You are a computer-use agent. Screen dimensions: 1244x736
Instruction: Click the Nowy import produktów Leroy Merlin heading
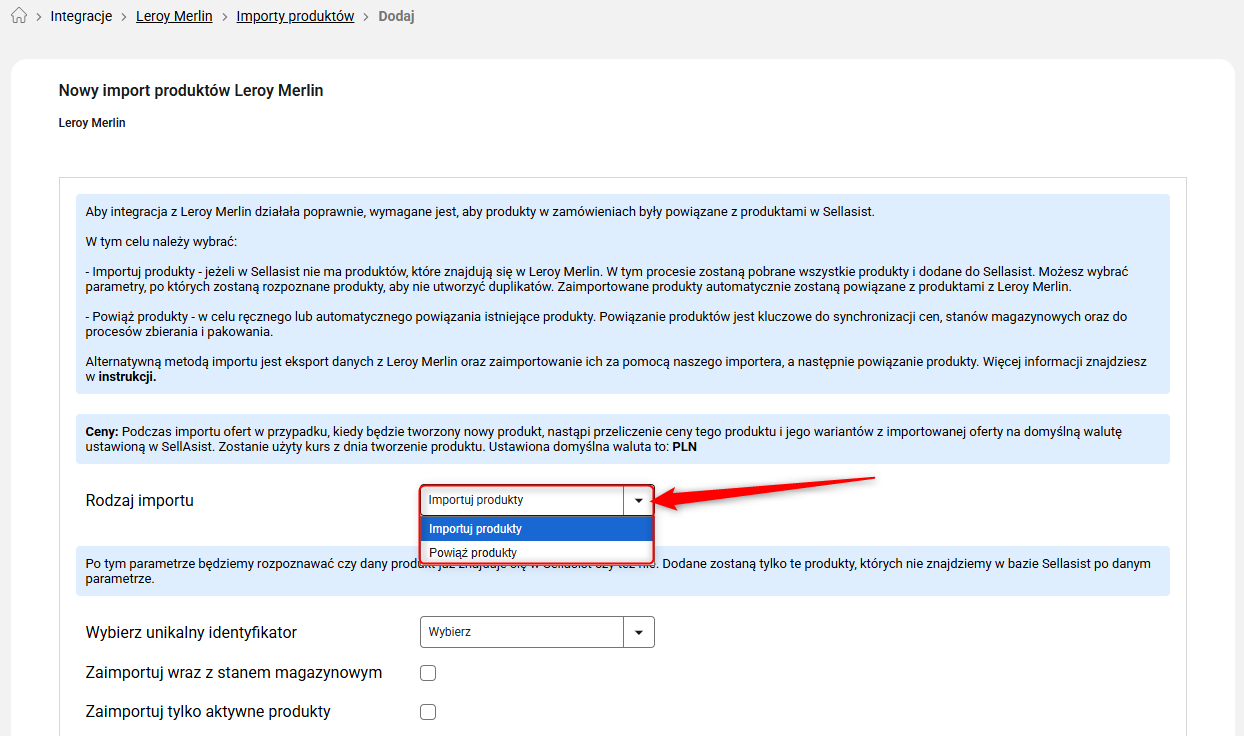tap(191, 91)
